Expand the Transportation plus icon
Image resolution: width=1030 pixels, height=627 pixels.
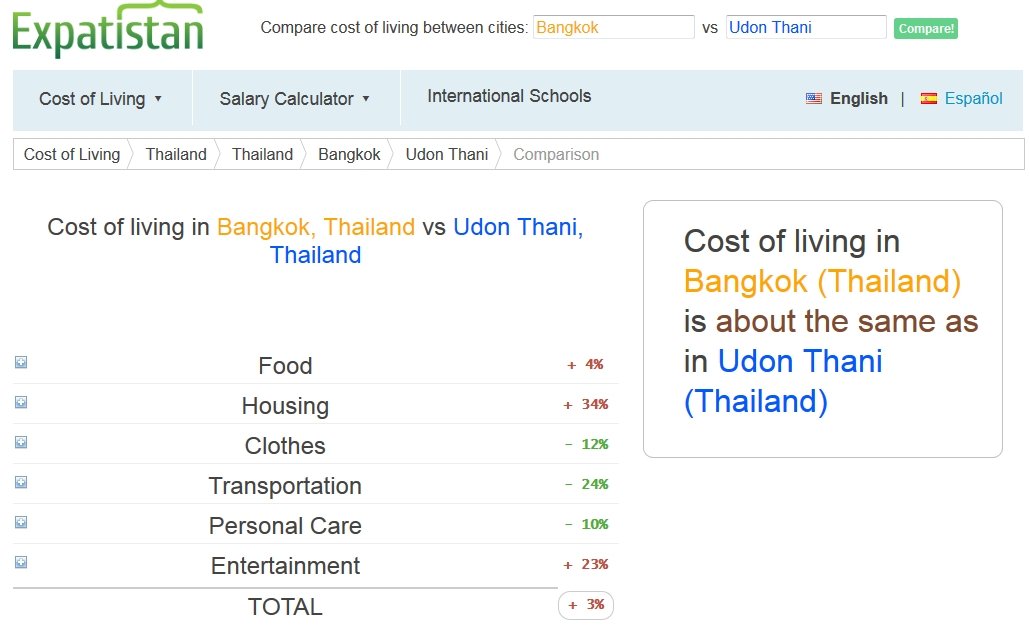(21, 482)
